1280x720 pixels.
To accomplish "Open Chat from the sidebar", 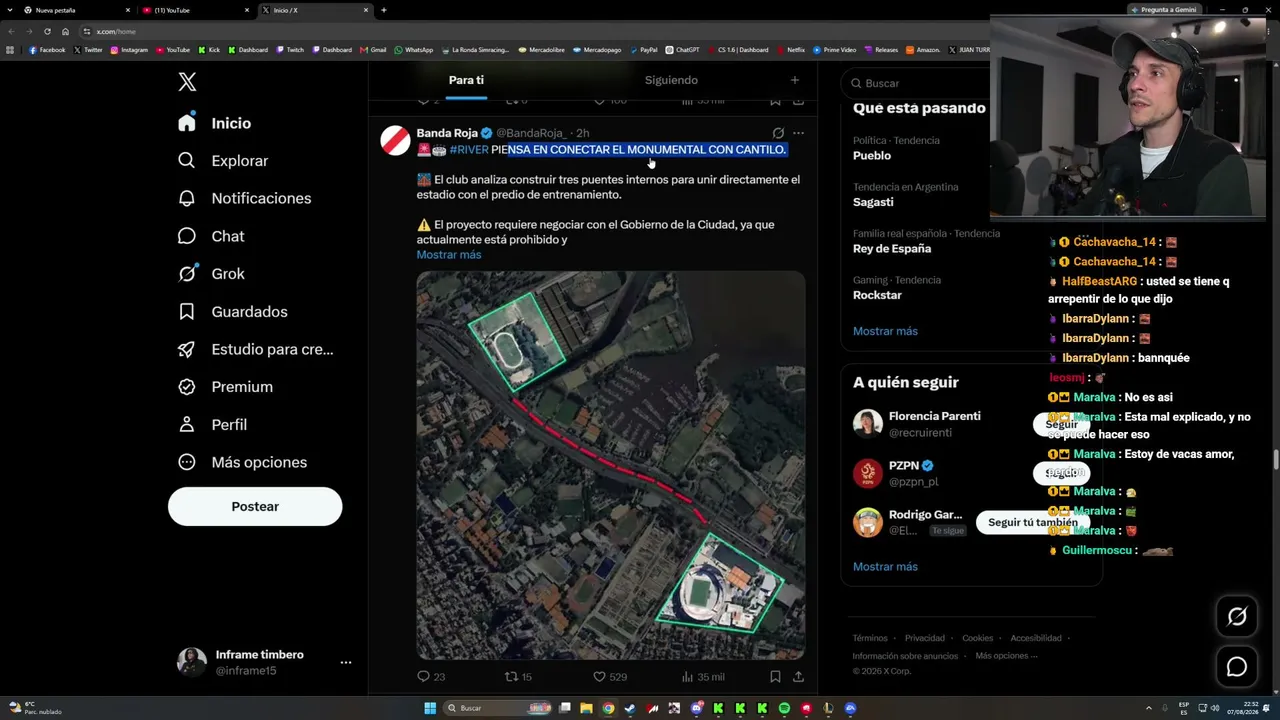I will click(x=210, y=236).
